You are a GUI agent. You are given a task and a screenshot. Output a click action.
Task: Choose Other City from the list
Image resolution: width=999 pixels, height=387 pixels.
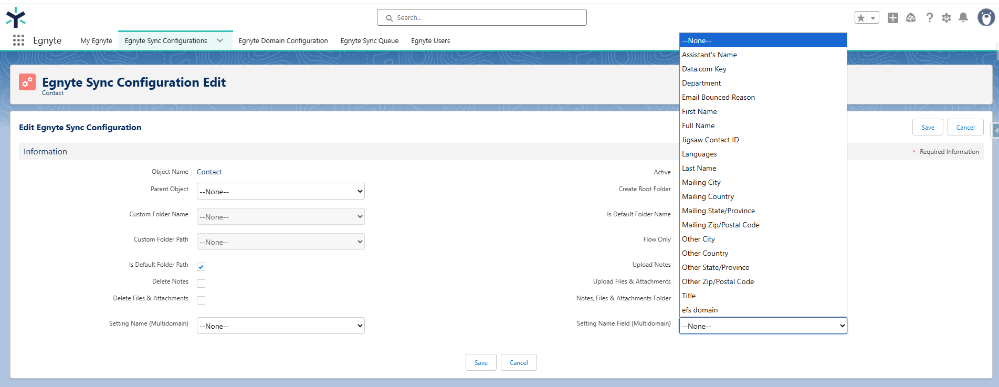click(763, 239)
